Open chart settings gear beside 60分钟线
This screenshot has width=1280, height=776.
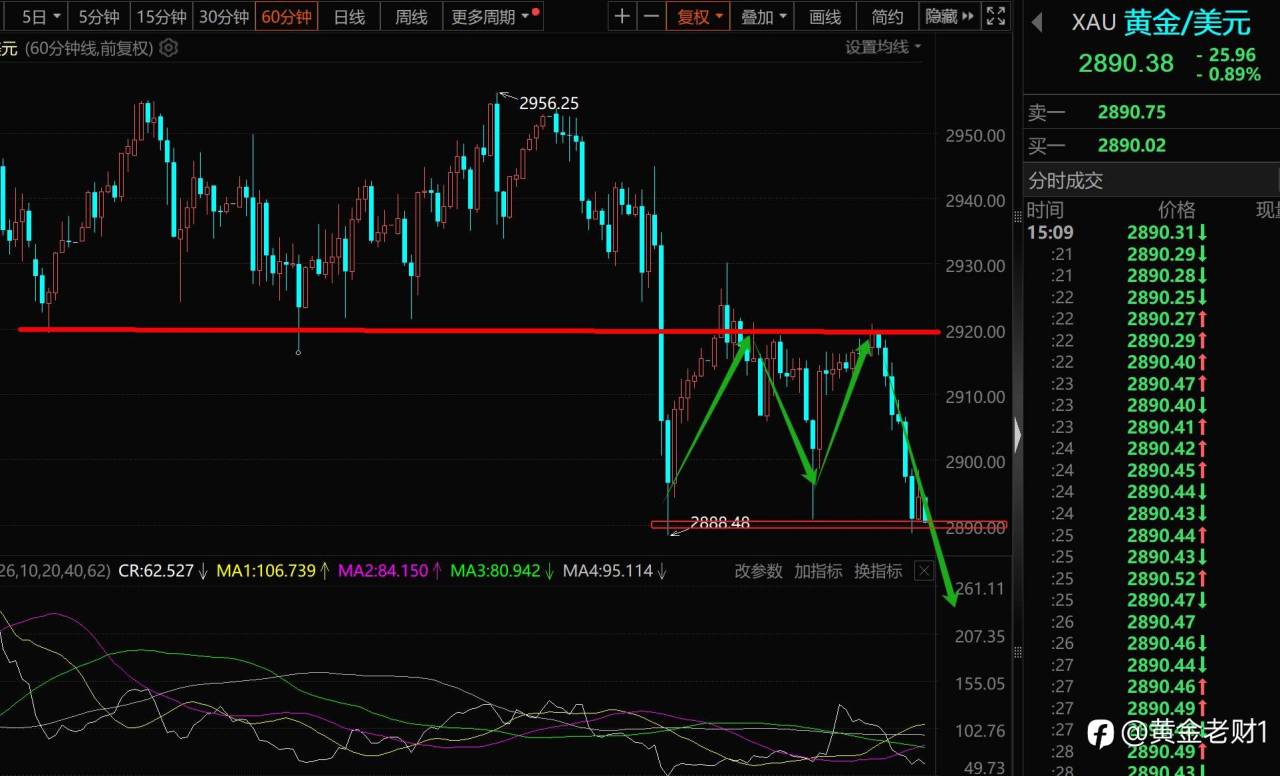click(x=168, y=47)
